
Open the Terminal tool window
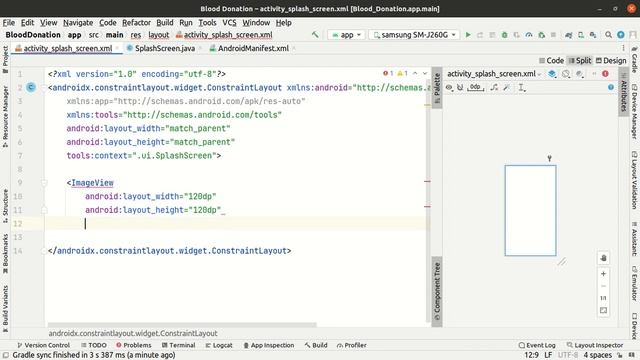(178, 345)
